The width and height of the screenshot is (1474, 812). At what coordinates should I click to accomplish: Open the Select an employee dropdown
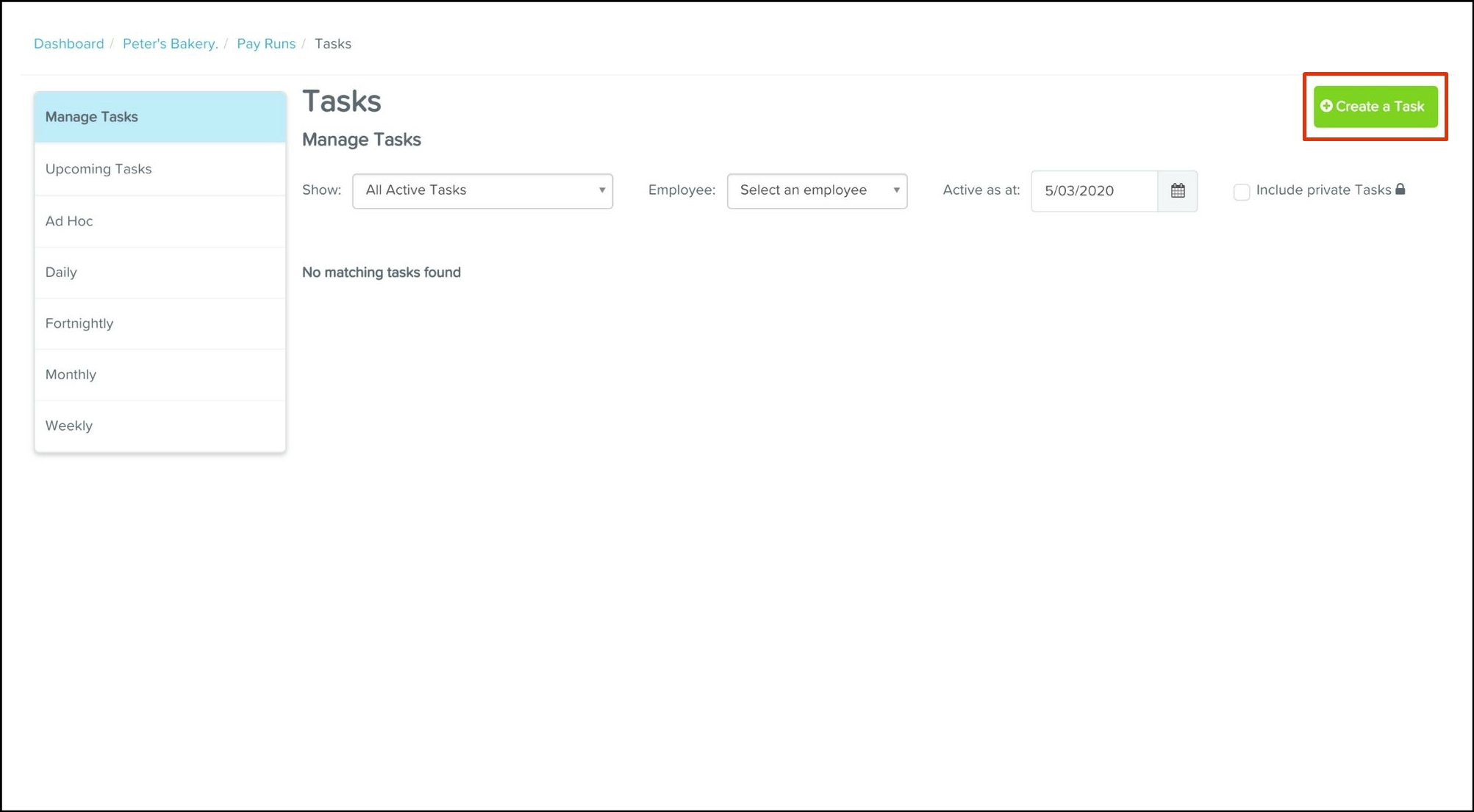tap(817, 191)
